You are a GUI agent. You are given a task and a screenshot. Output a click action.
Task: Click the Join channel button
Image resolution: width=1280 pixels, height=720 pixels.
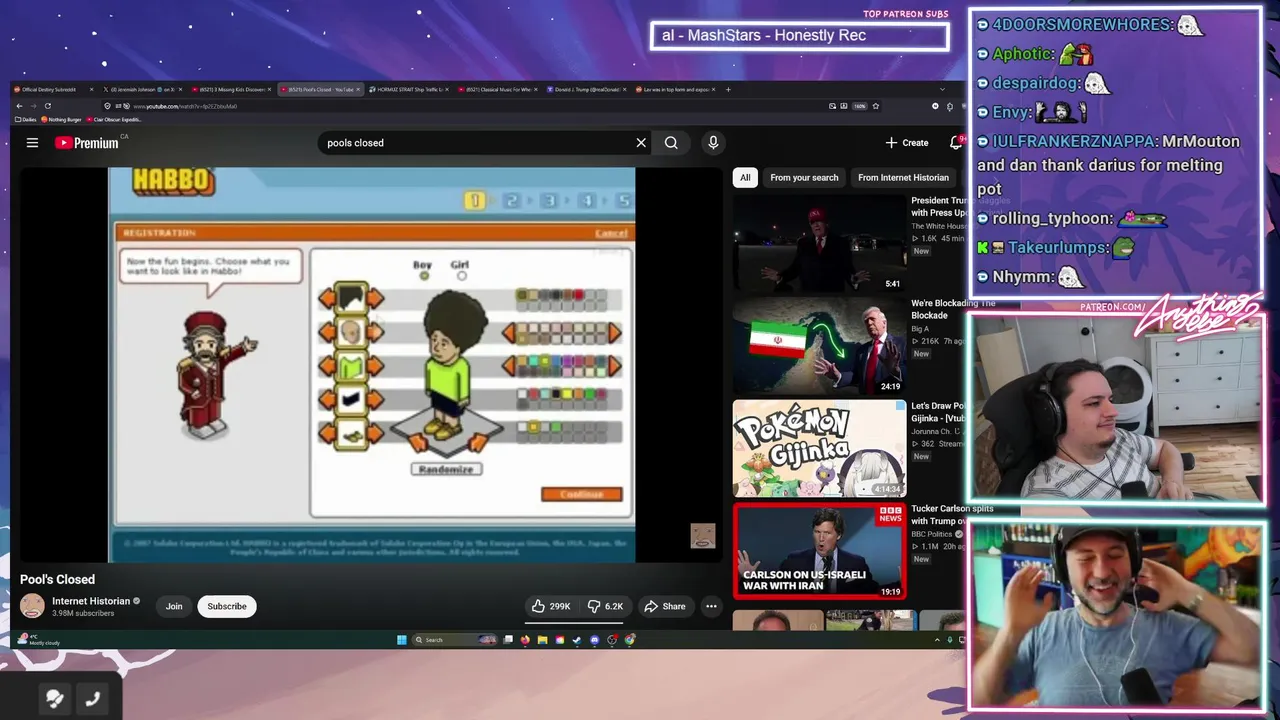pos(174,606)
